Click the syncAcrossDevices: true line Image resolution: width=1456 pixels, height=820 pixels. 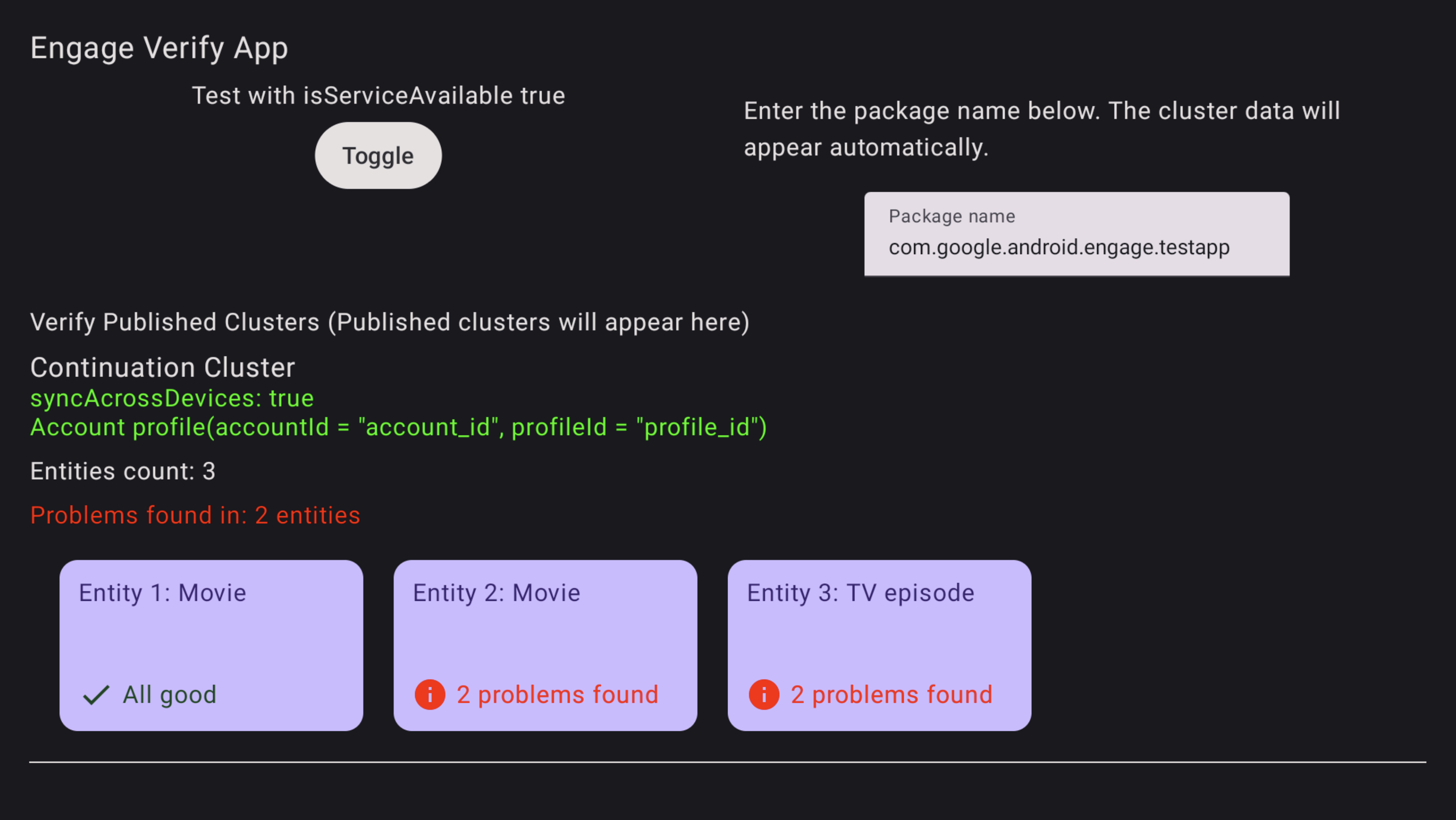click(172, 398)
